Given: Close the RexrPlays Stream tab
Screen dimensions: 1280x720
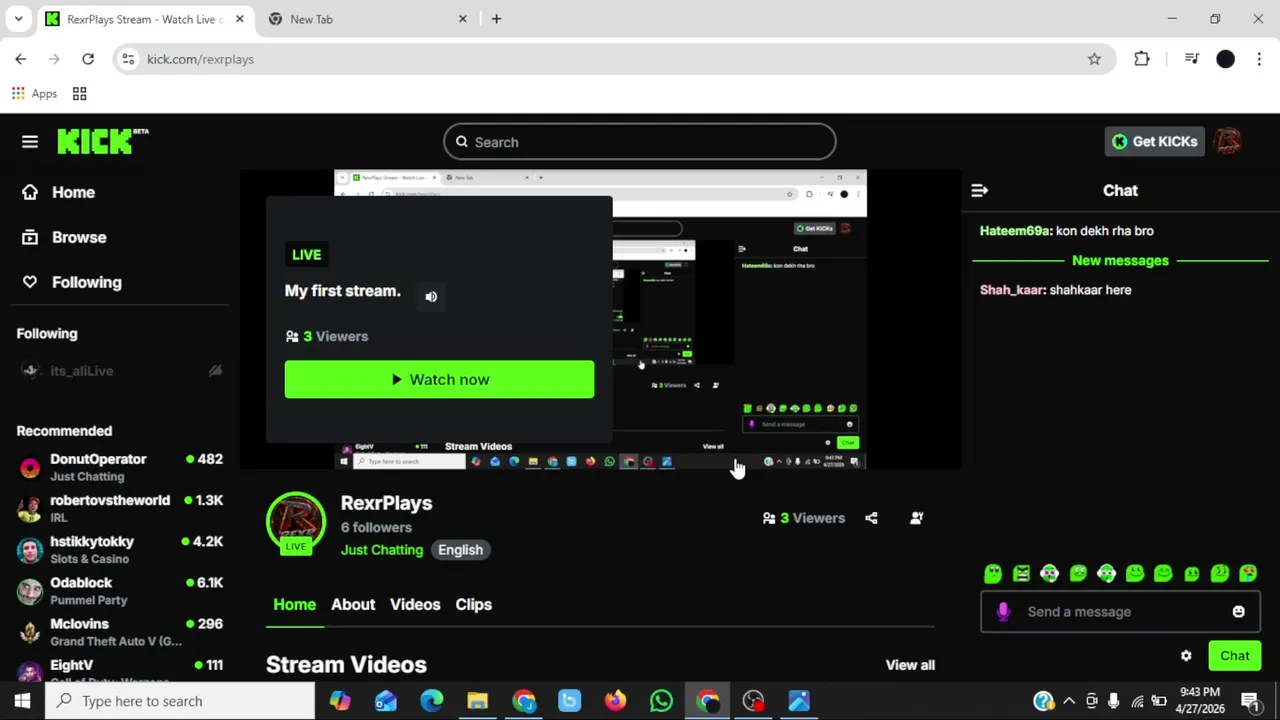Looking at the screenshot, I should pyautogui.click(x=240, y=19).
